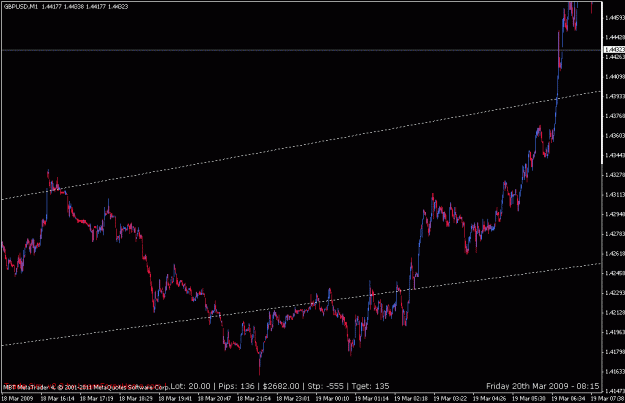Click the 'Lot: 20.00' readout
Screen dimensions: 625x403
point(190,386)
